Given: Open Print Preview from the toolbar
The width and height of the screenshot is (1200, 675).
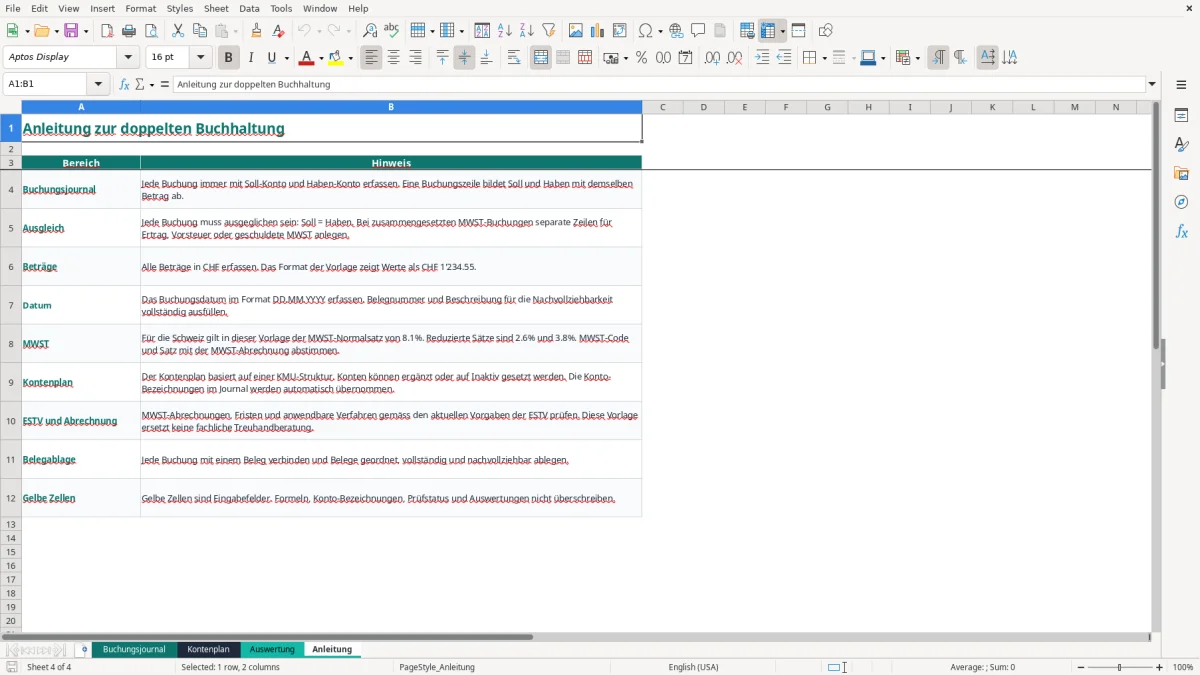Looking at the screenshot, I should [x=150, y=31].
